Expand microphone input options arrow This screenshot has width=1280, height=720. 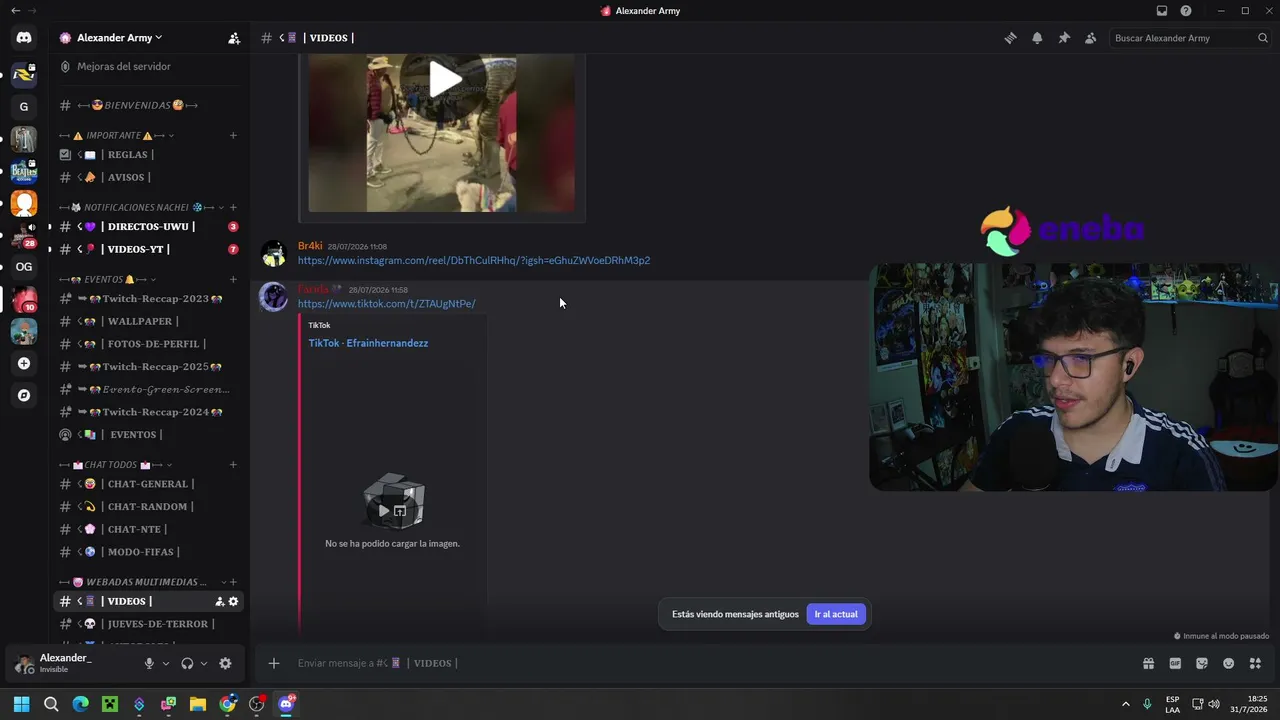coord(166,663)
